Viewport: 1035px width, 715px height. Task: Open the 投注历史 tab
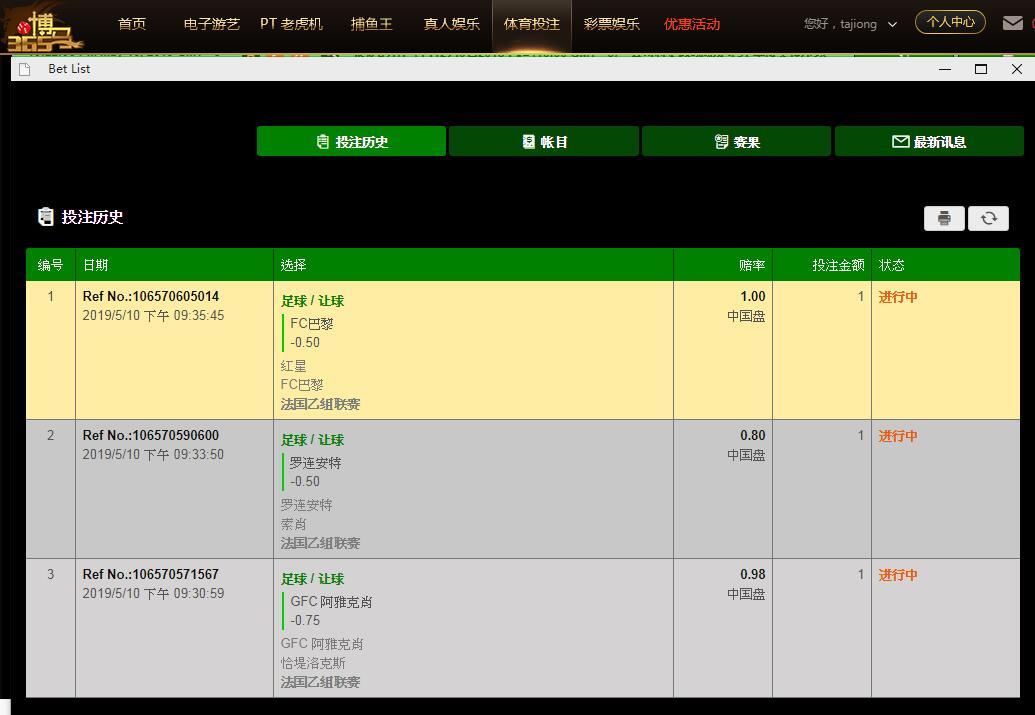[x=351, y=141]
